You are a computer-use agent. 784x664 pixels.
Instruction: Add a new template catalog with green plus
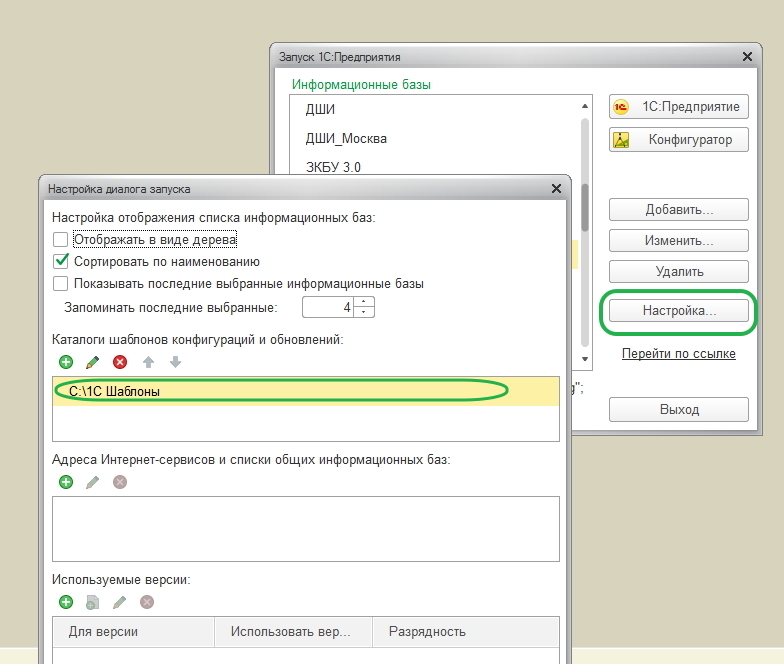click(66, 362)
